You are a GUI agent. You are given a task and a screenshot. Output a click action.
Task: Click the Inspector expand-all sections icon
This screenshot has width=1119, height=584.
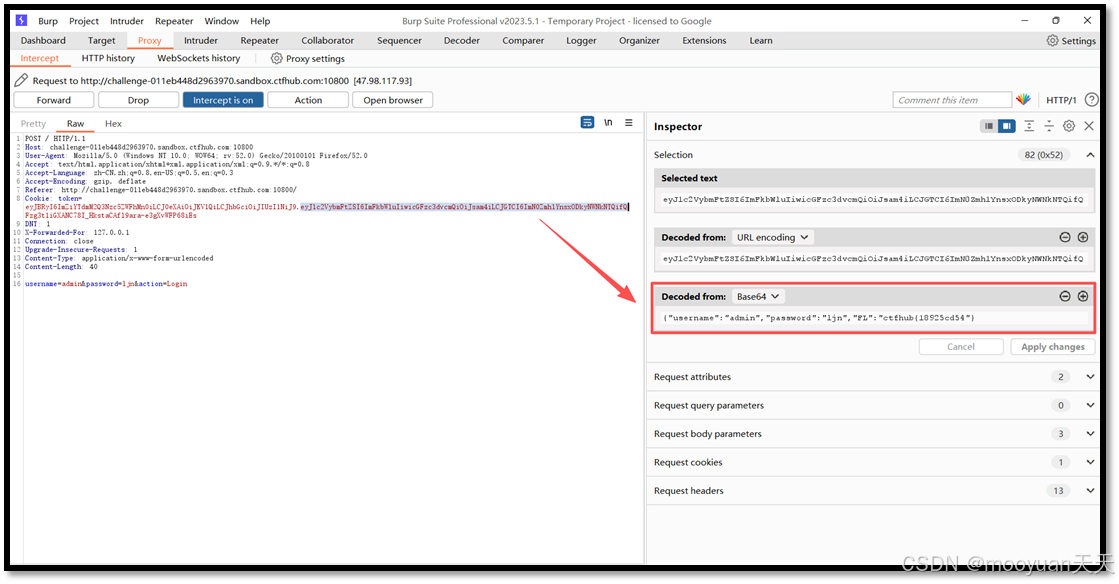pyautogui.click(x=1029, y=126)
